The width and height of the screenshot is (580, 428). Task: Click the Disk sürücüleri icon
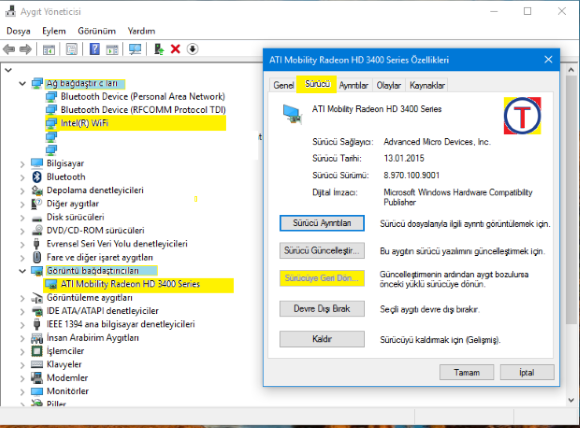click(37, 218)
